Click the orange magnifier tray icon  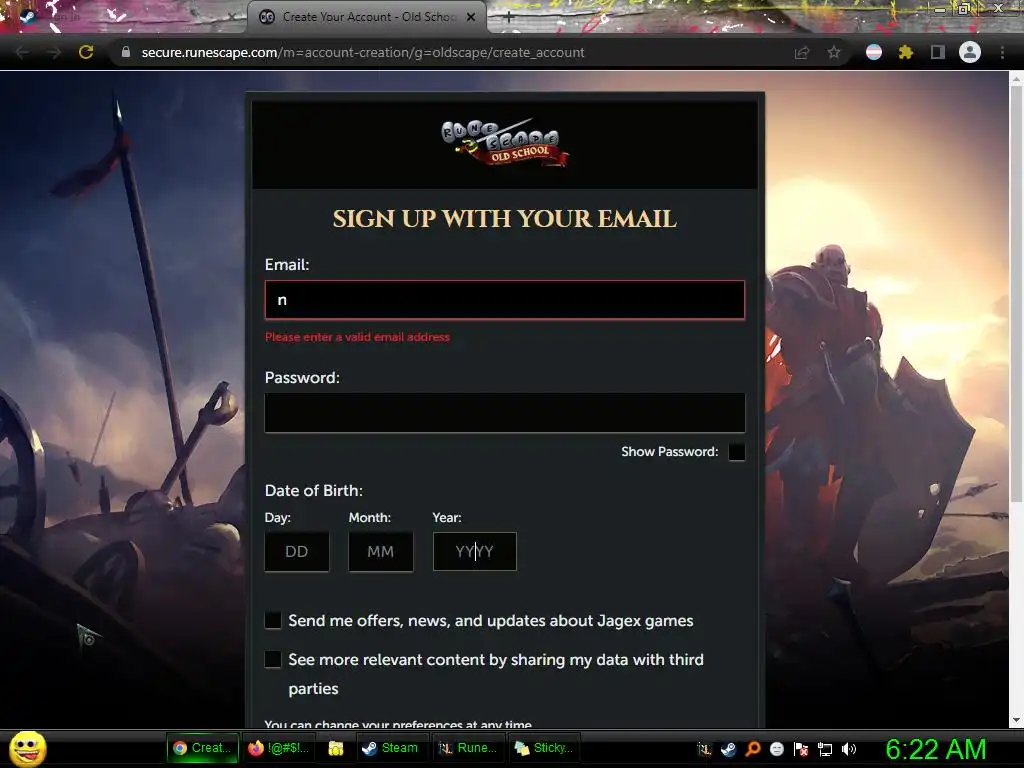click(x=753, y=749)
